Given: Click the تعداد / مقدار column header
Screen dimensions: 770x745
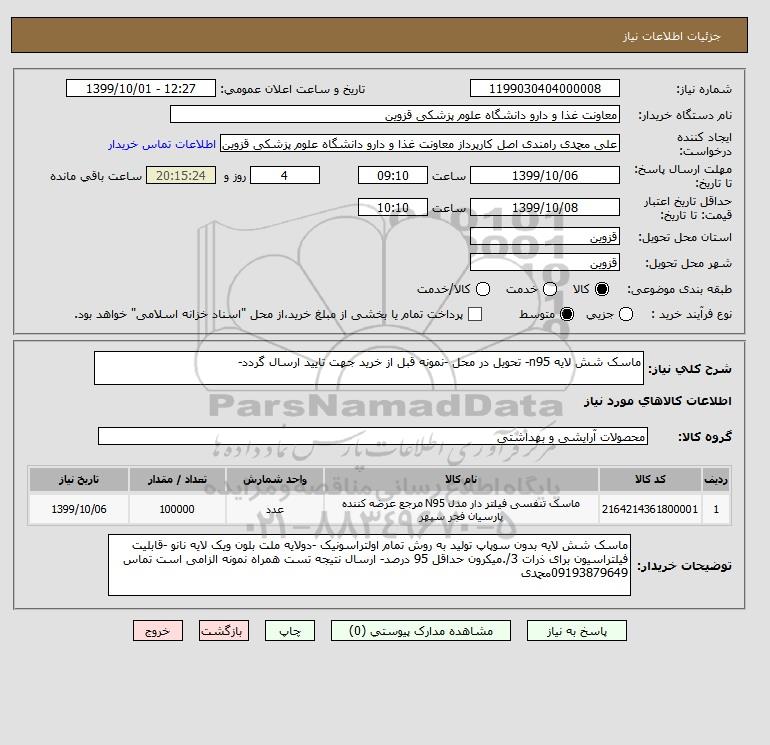Looking at the screenshot, I should (177, 479).
